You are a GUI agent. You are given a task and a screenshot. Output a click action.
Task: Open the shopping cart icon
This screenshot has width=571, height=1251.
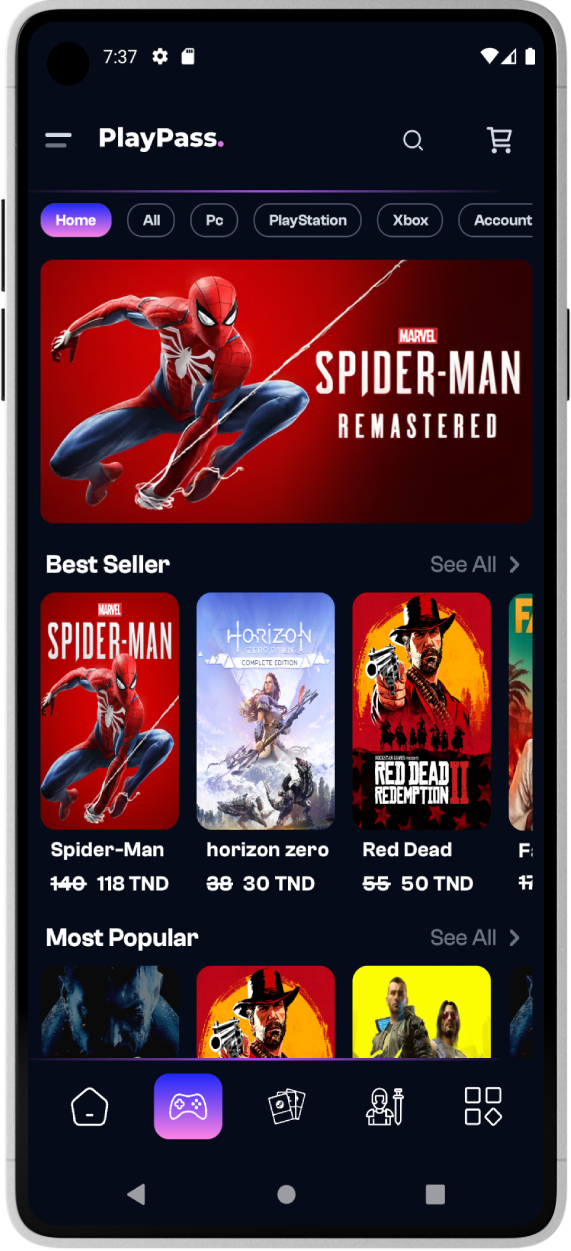pyautogui.click(x=499, y=140)
